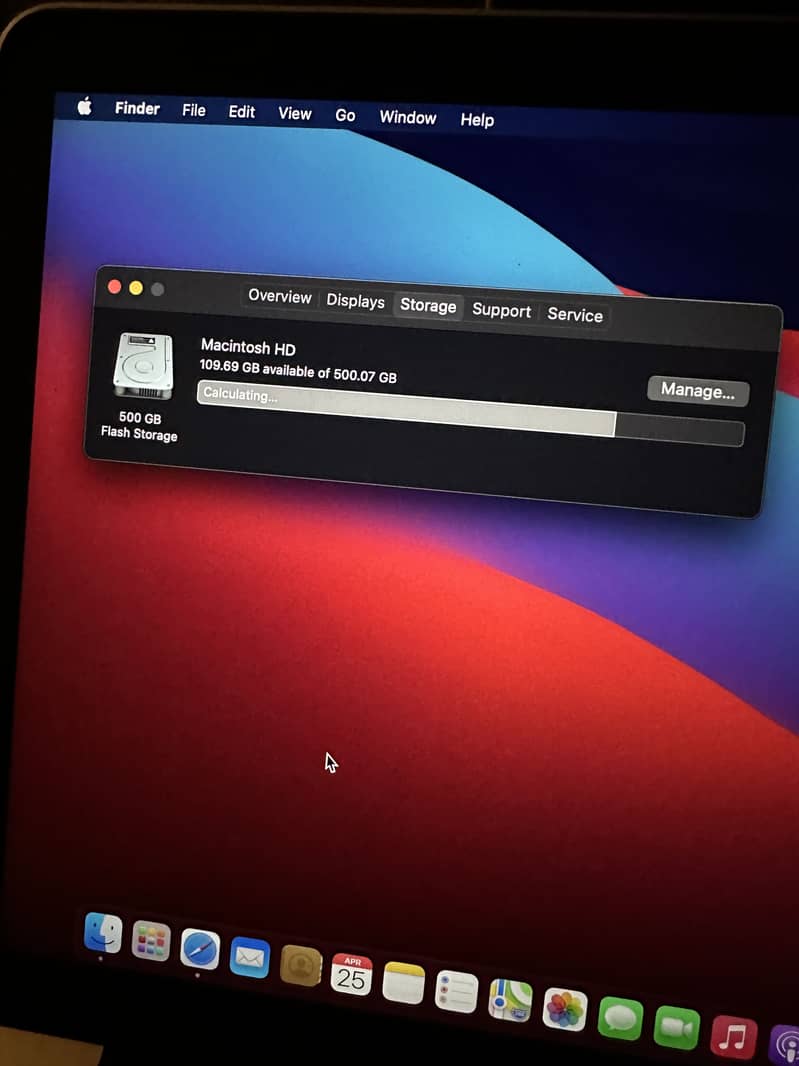Open the Finder menu
Screen dimensions: 799x1066
tap(137, 108)
